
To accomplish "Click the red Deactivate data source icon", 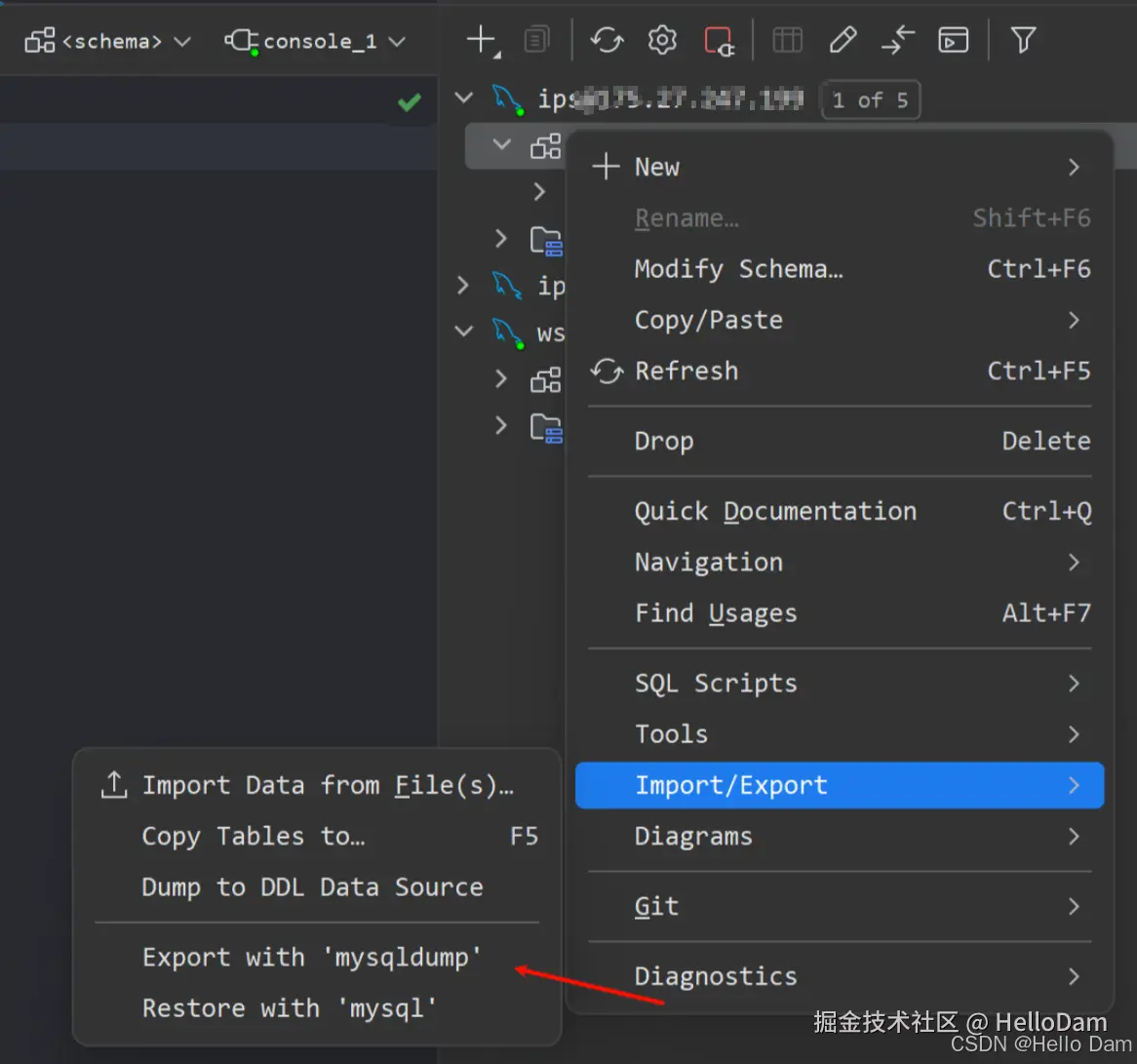I will point(719,41).
